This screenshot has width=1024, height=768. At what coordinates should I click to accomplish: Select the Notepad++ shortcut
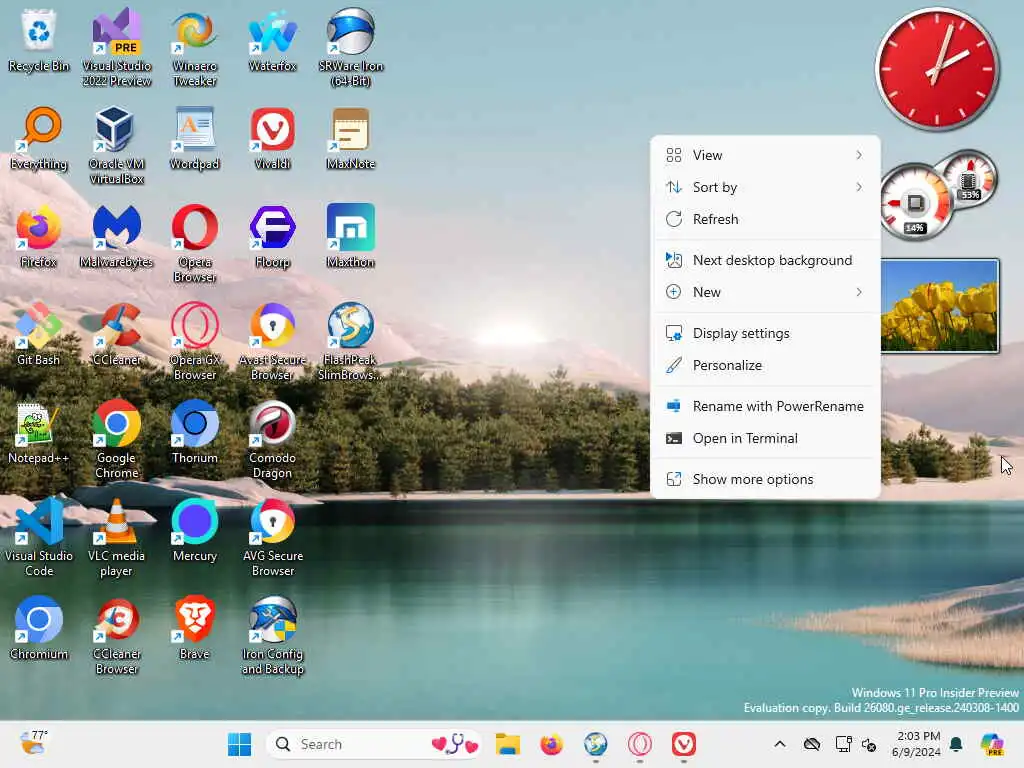point(39,432)
